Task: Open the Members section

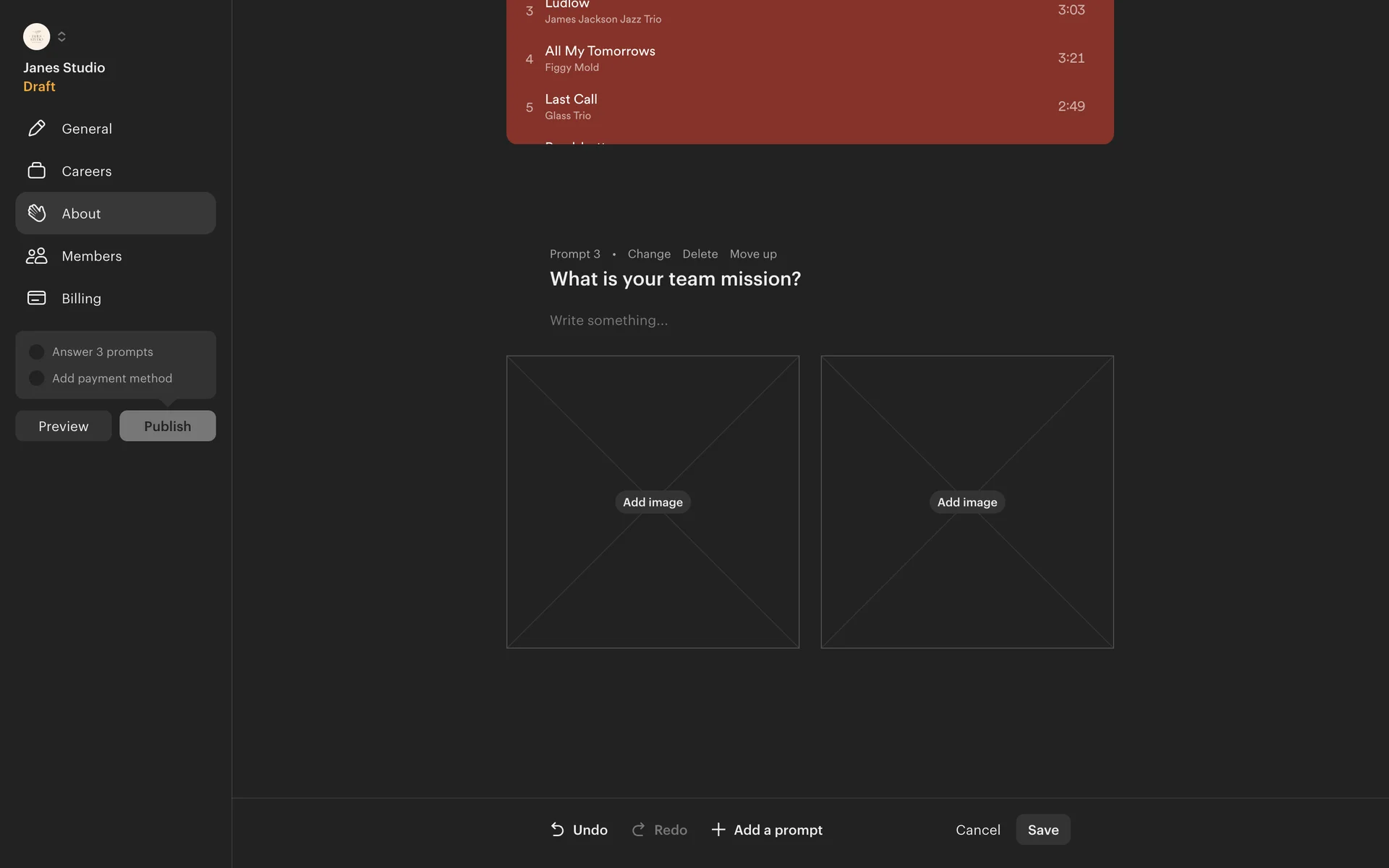Action: click(x=91, y=256)
